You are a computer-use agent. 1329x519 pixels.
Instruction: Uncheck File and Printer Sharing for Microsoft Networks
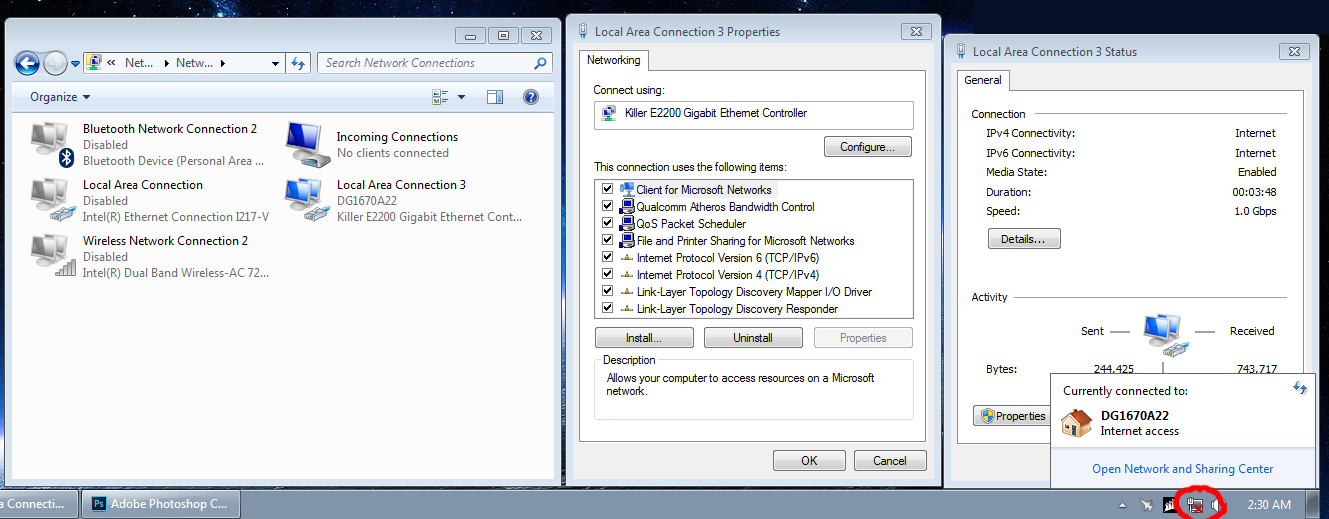(607, 240)
